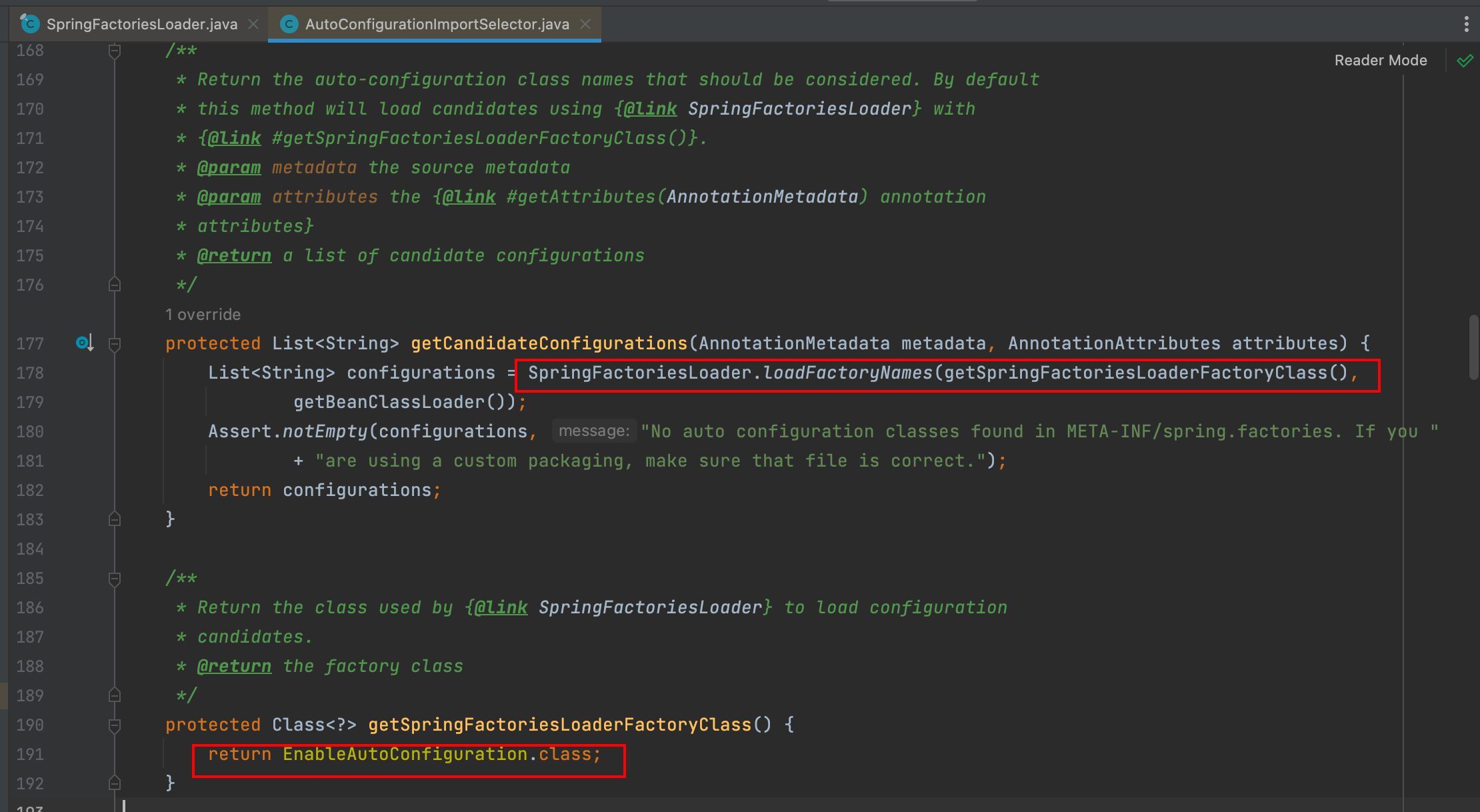
Task: Switch to the SpringFactoriesLoader.java tab
Action: pos(141,25)
